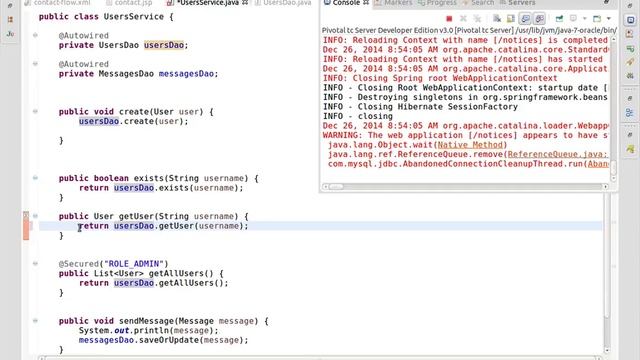
Task: Open the UsersDao.java editor tab
Action: tap(282, 3)
